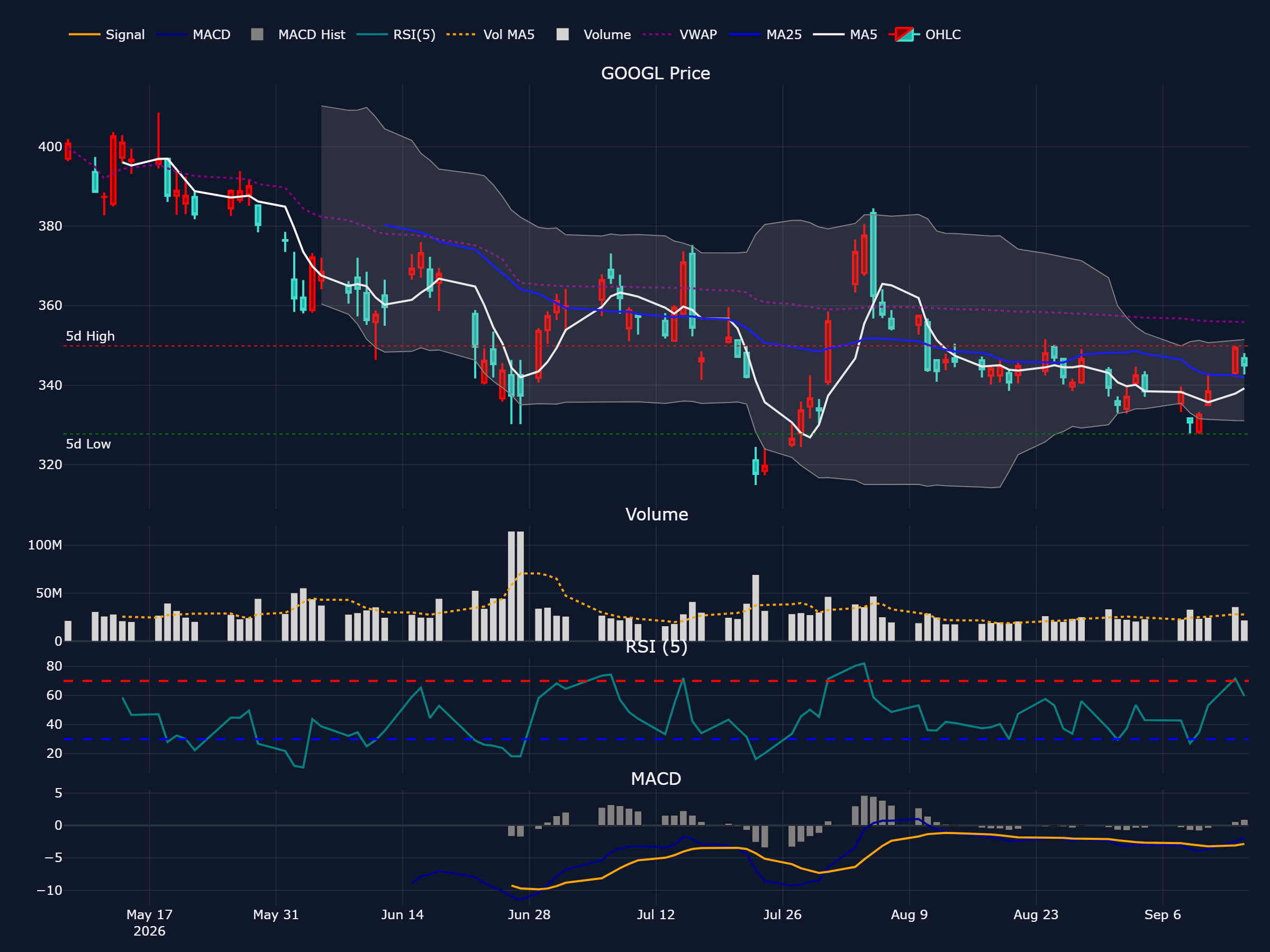The height and width of the screenshot is (952, 1270).
Task: Click the tall teal candle peaking above 380 in August
Action: point(873,255)
